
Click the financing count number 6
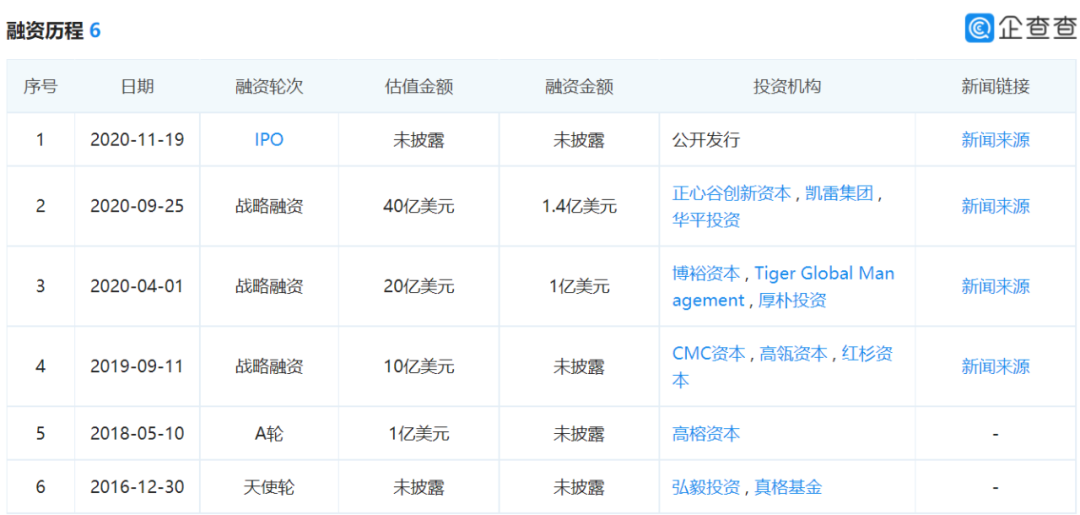(95, 30)
